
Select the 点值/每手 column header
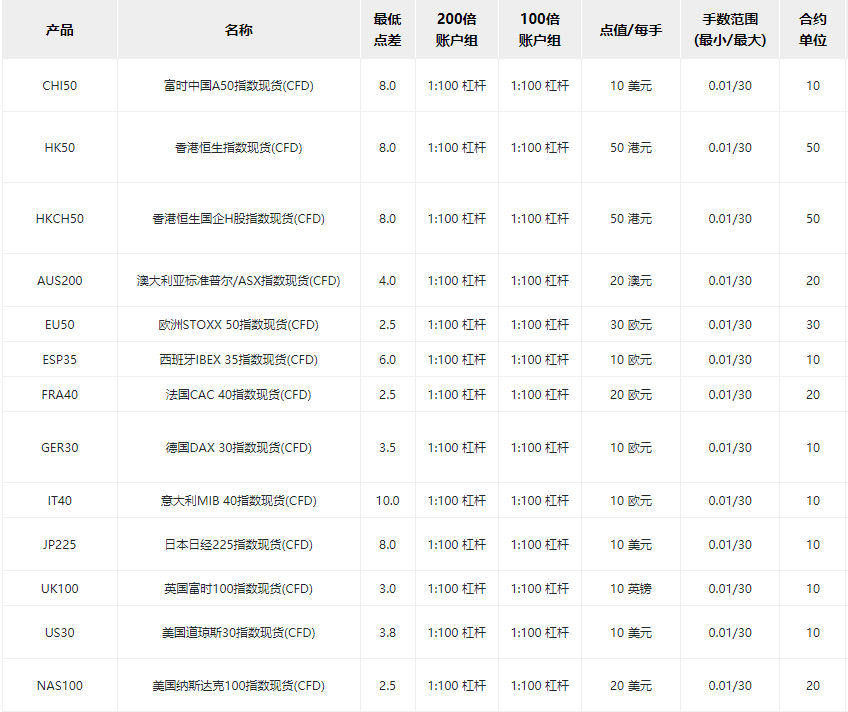click(x=630, y=30)
